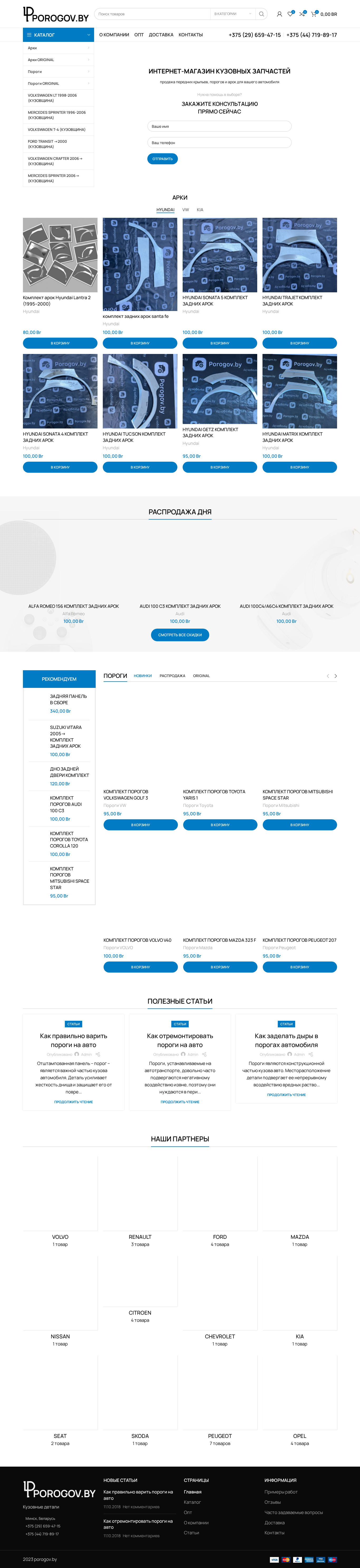Open footer Примеры работ link
The width and height of the screenshot is (360, 1568).
click(x=281, y=1492)
